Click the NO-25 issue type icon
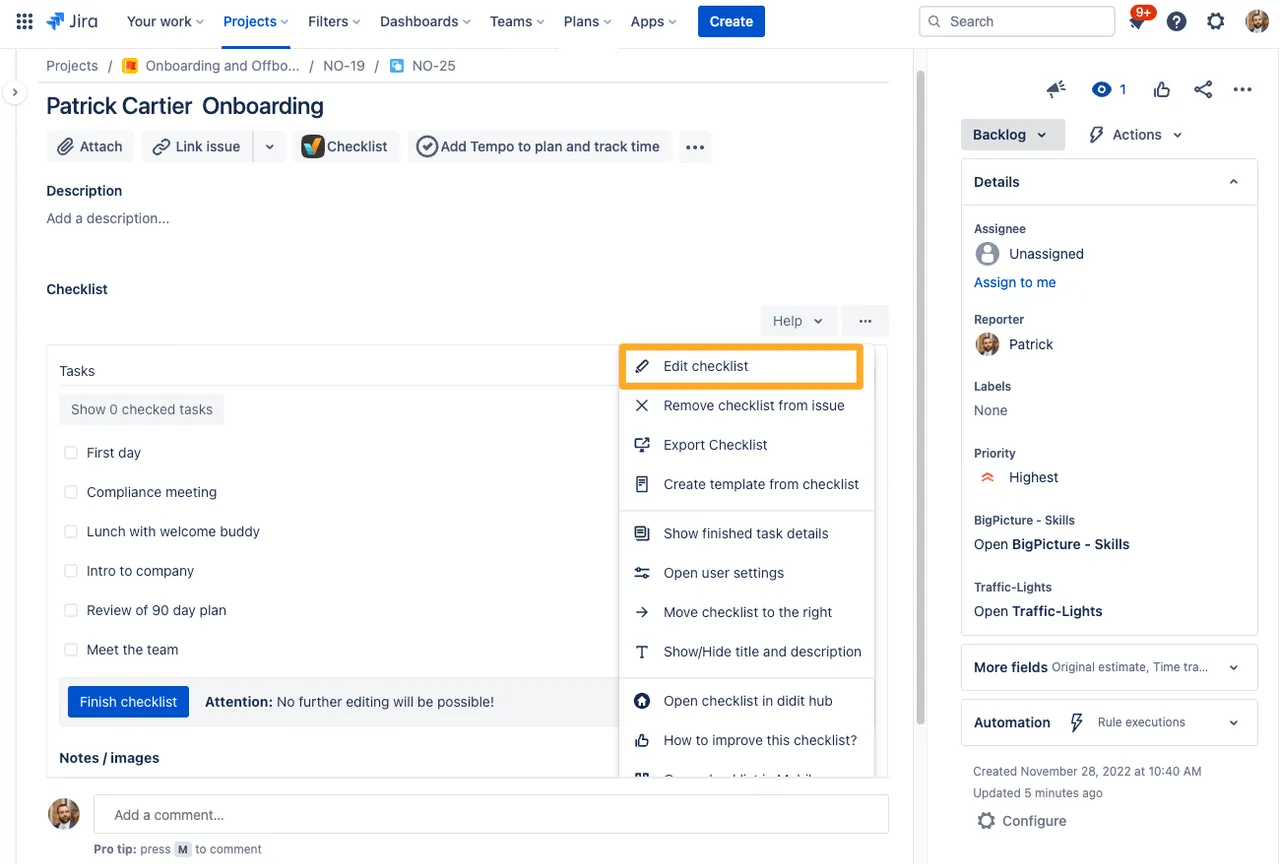Viewport: 1280px width, 864px height. [x=397, y=66]
